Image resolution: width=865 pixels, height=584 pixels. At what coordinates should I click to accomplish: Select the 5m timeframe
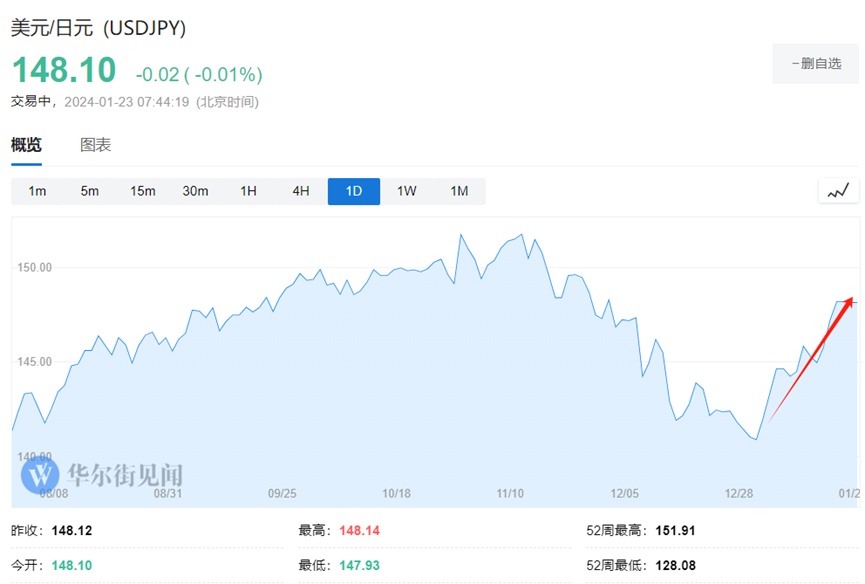[x=90, y=191]
